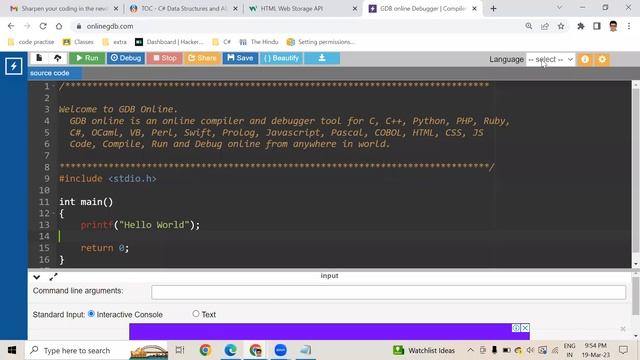Click the upload file arrow icon
640x360 pixels.
[58, 58]
